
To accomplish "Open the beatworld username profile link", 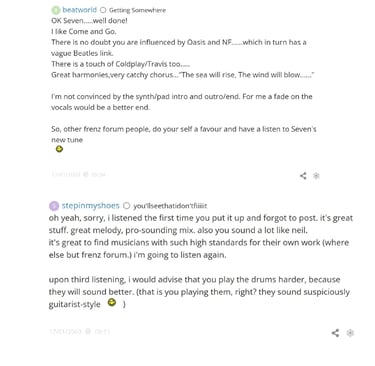I will point(79,10).
